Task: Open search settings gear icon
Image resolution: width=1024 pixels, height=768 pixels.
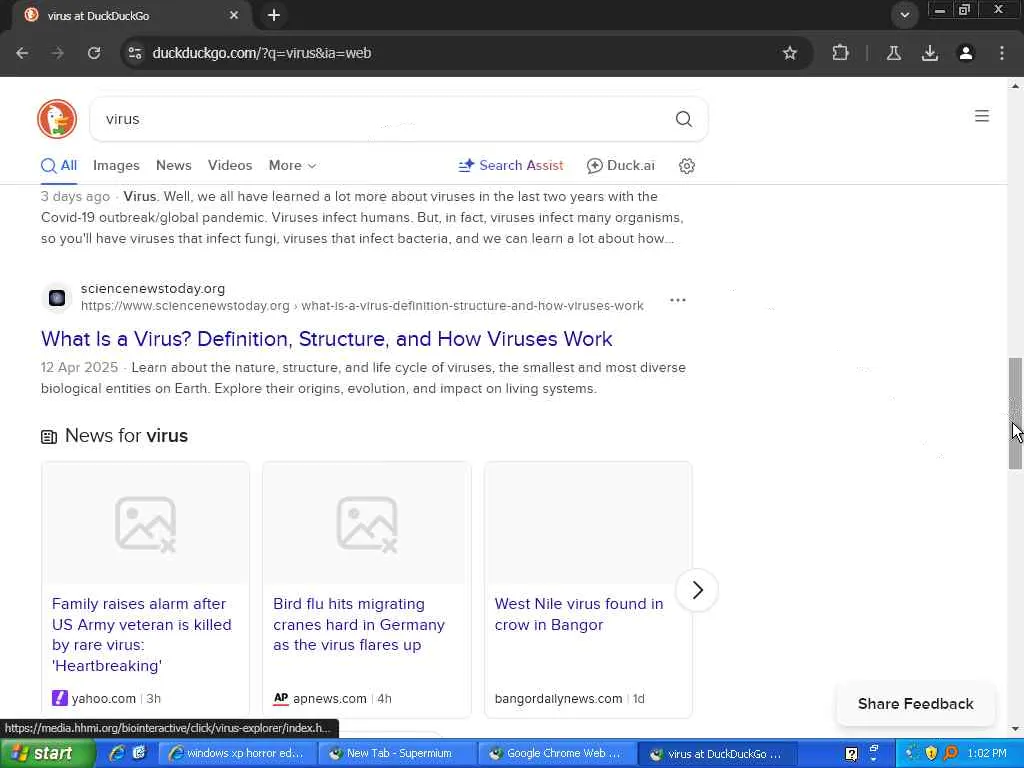Action: pos(686,166)
